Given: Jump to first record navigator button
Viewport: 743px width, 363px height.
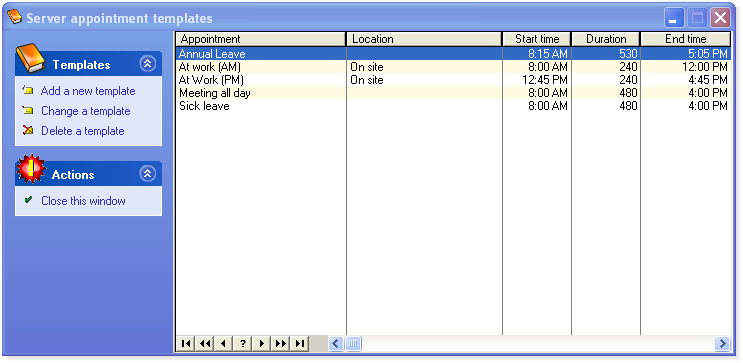Looking at the screenshot, I should point(186,343).
